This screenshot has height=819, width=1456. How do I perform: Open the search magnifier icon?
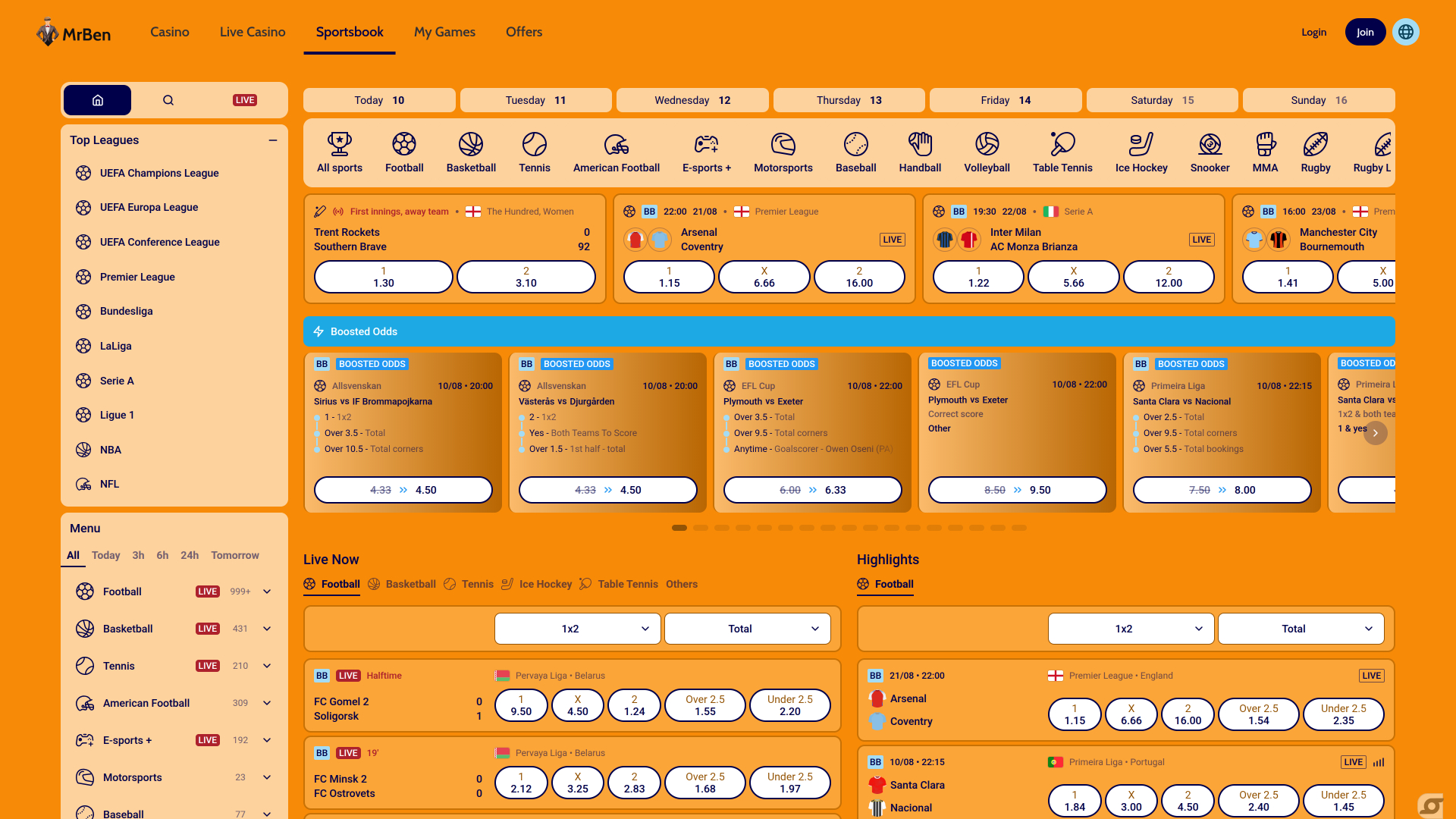[168, 100]
